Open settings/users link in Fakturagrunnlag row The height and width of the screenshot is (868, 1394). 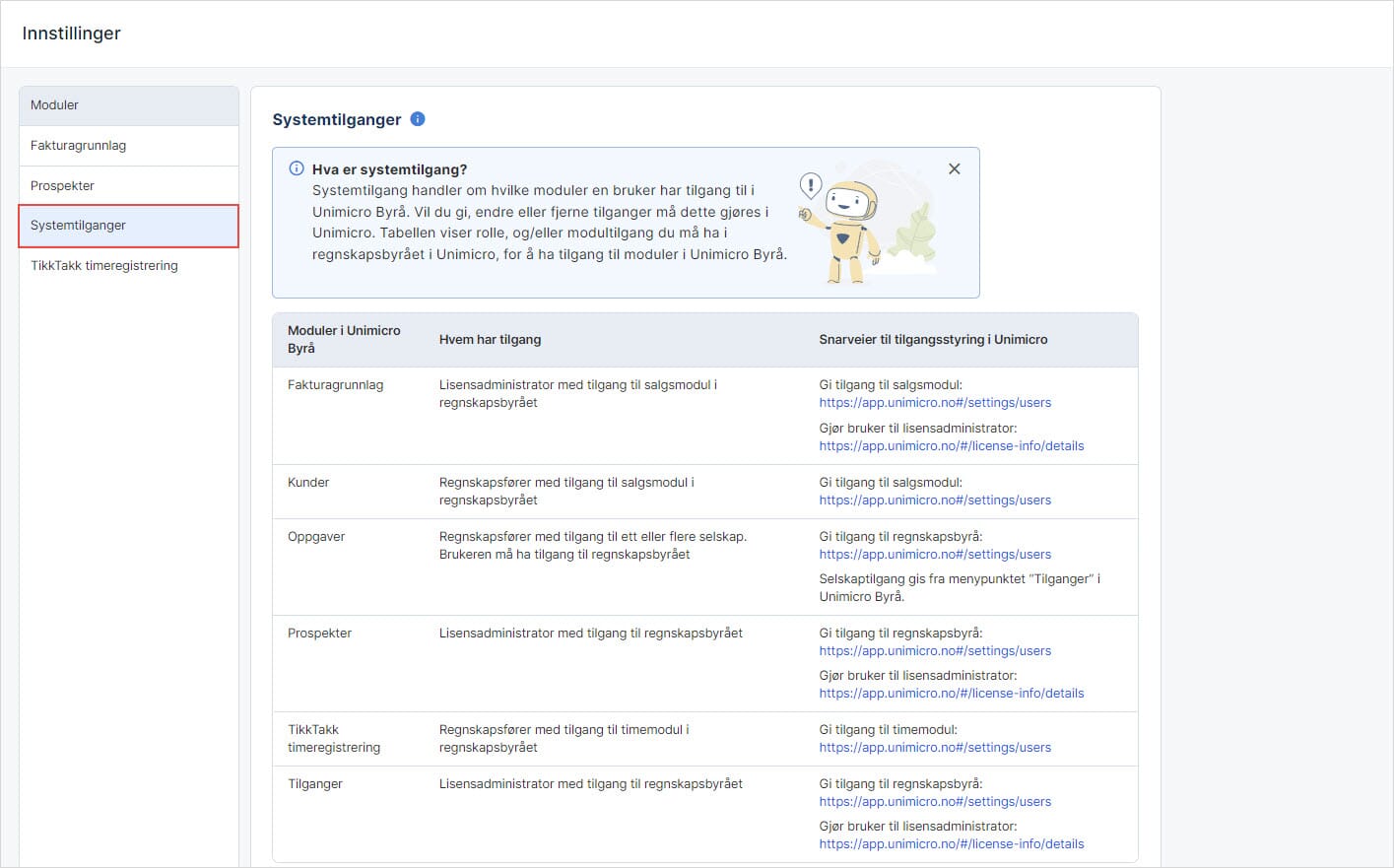coord(935,403)
